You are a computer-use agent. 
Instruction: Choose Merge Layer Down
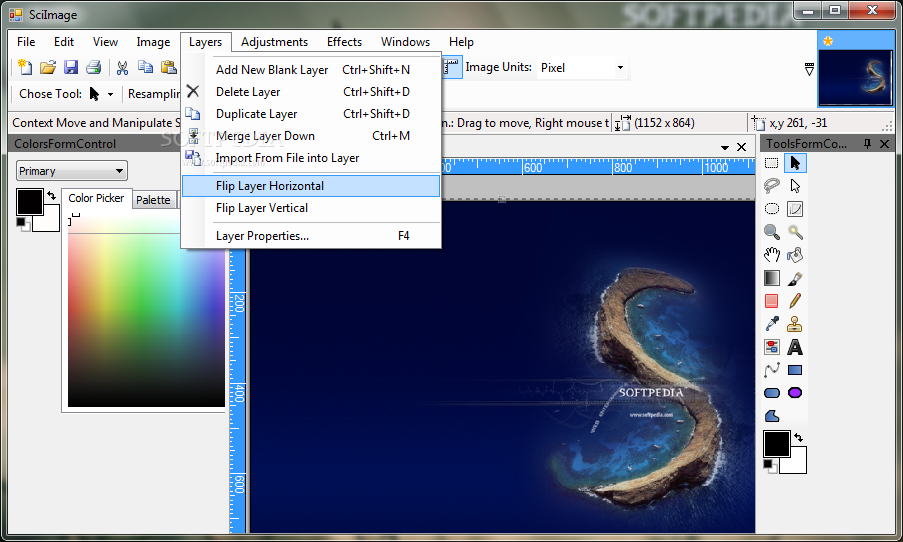click(311, 136)
